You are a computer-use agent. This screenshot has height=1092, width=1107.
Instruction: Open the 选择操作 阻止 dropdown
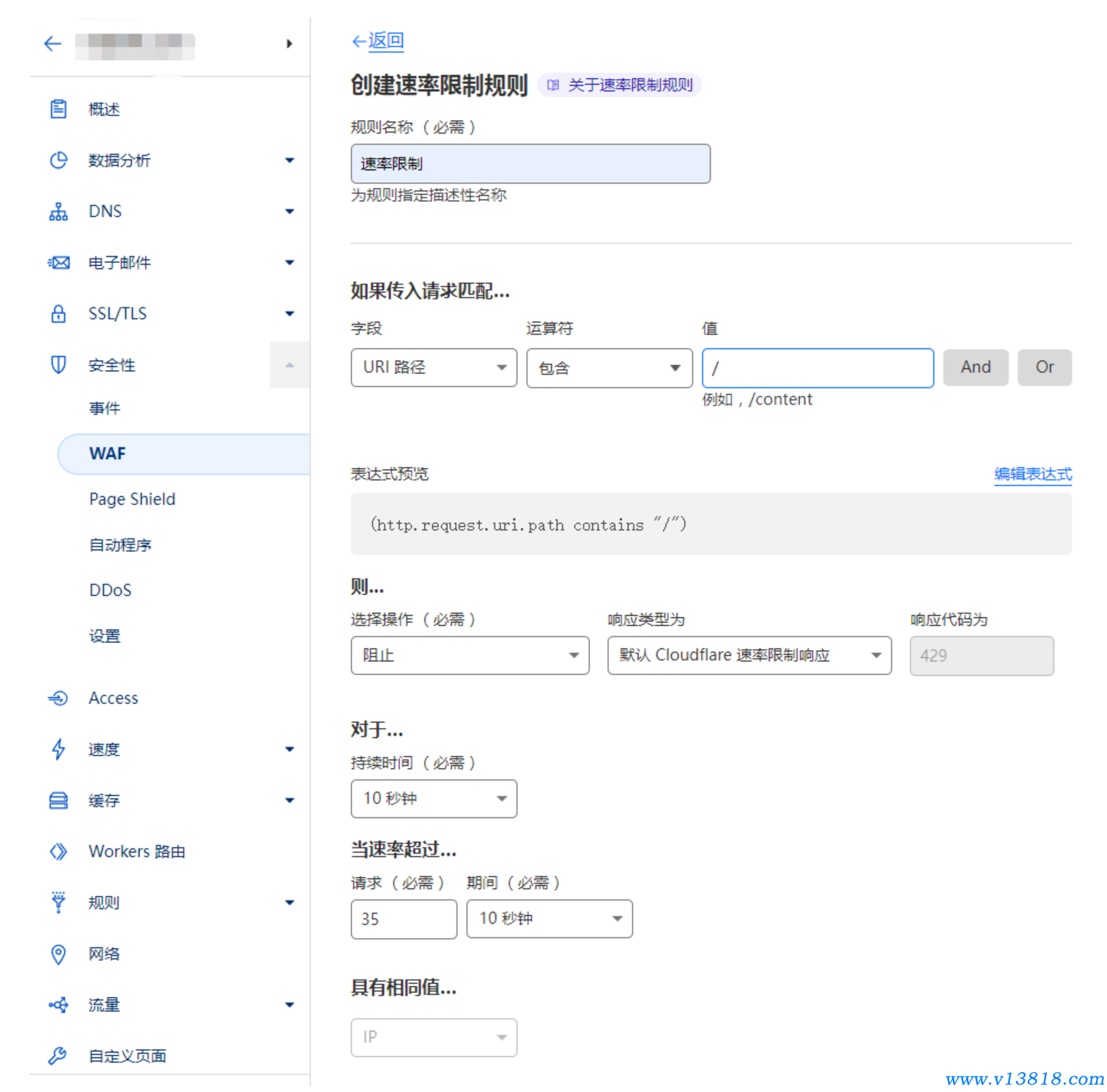(470, 656)
